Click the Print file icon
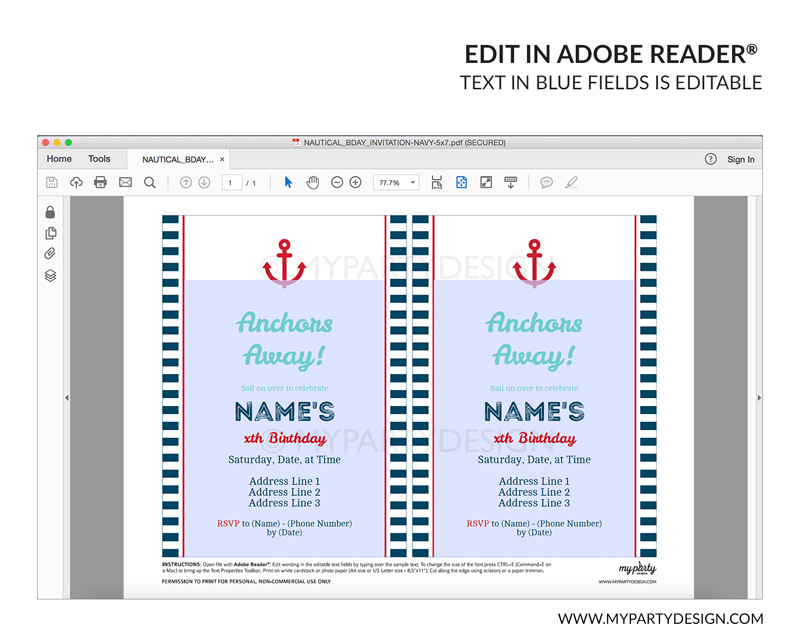 tap(100, 182)
